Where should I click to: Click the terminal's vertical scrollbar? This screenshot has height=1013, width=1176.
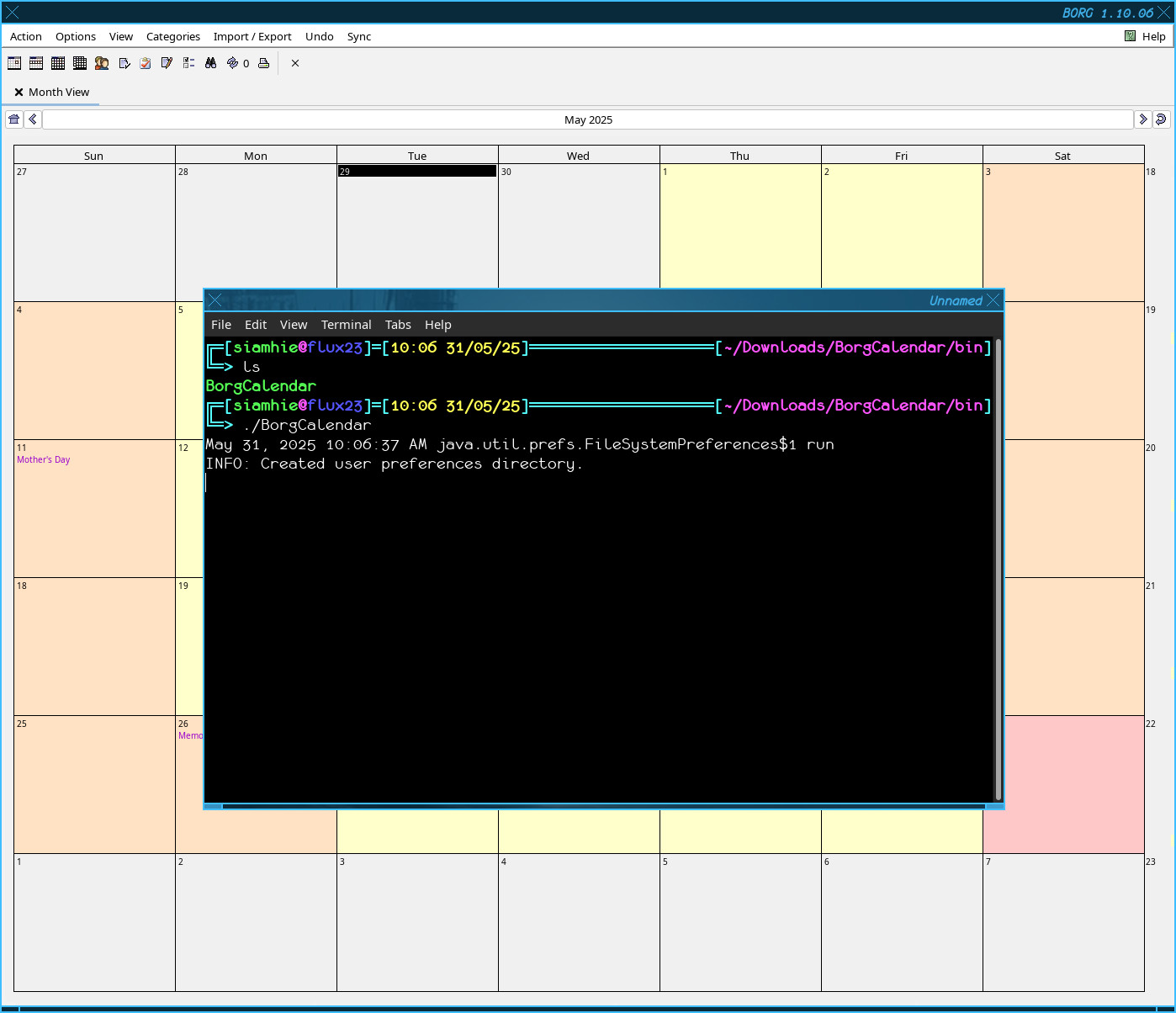(998, 569)
